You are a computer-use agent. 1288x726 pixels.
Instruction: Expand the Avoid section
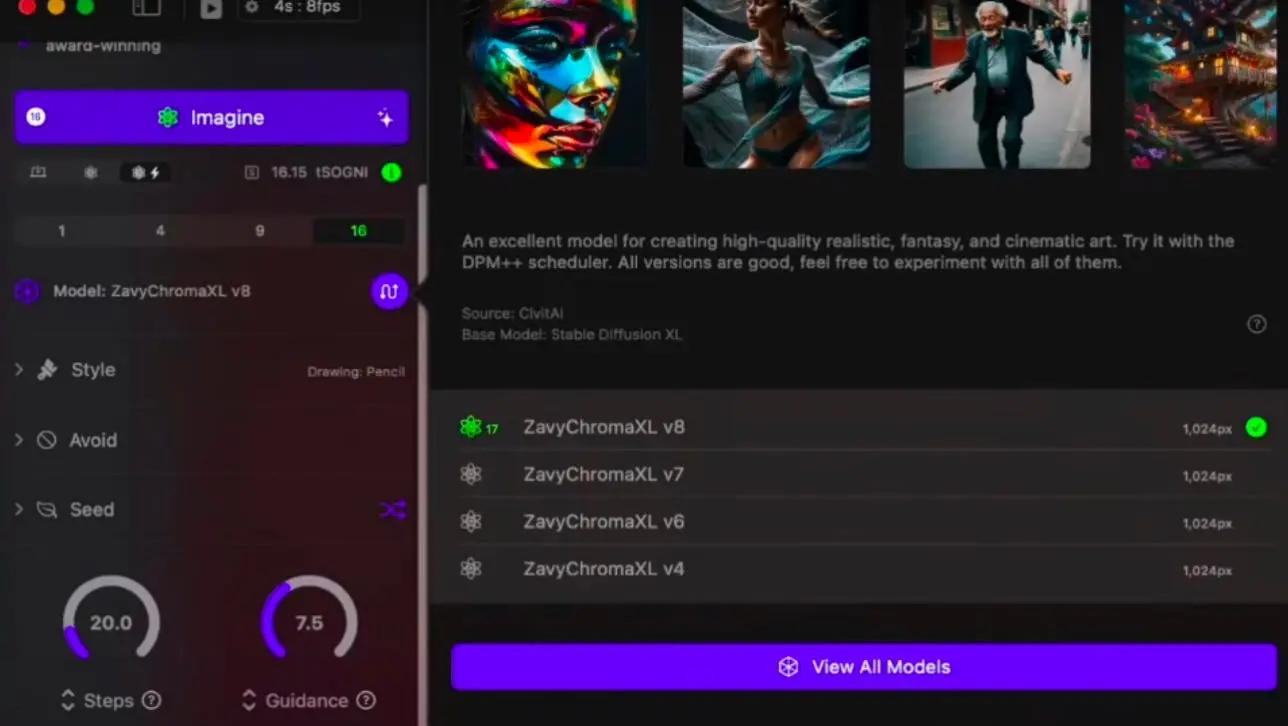18,439
